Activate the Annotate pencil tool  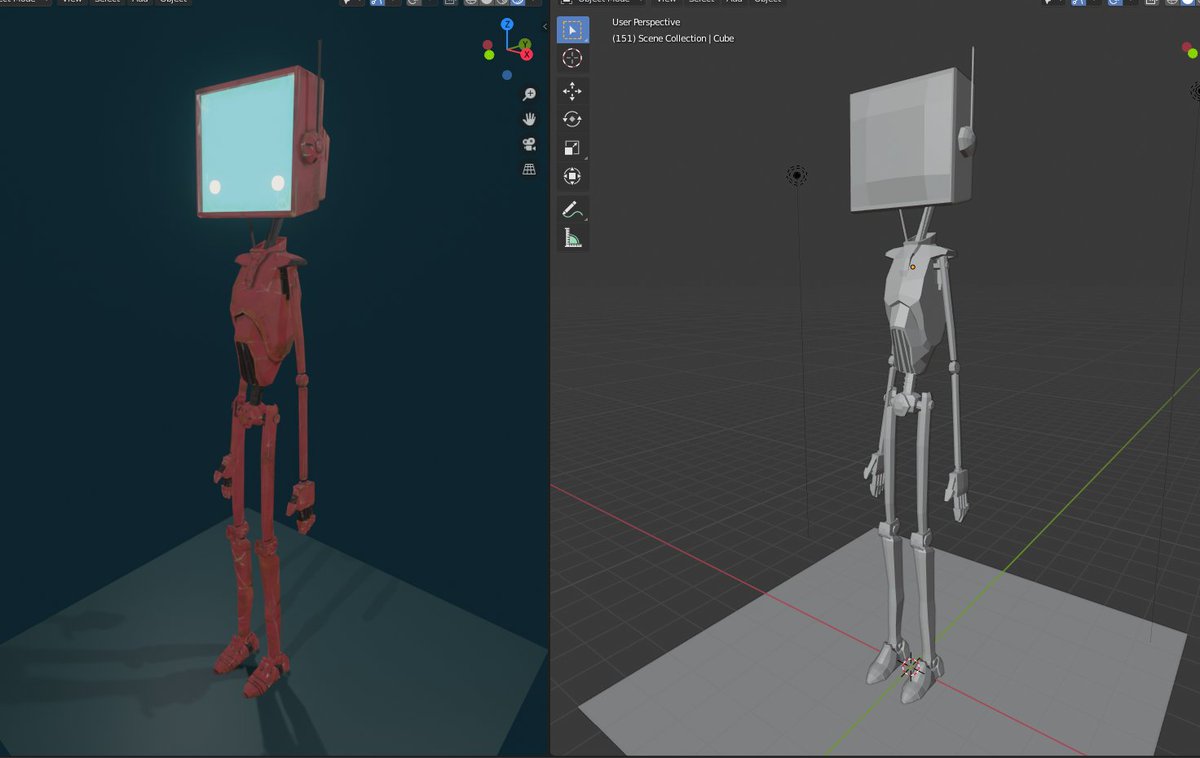572,209
